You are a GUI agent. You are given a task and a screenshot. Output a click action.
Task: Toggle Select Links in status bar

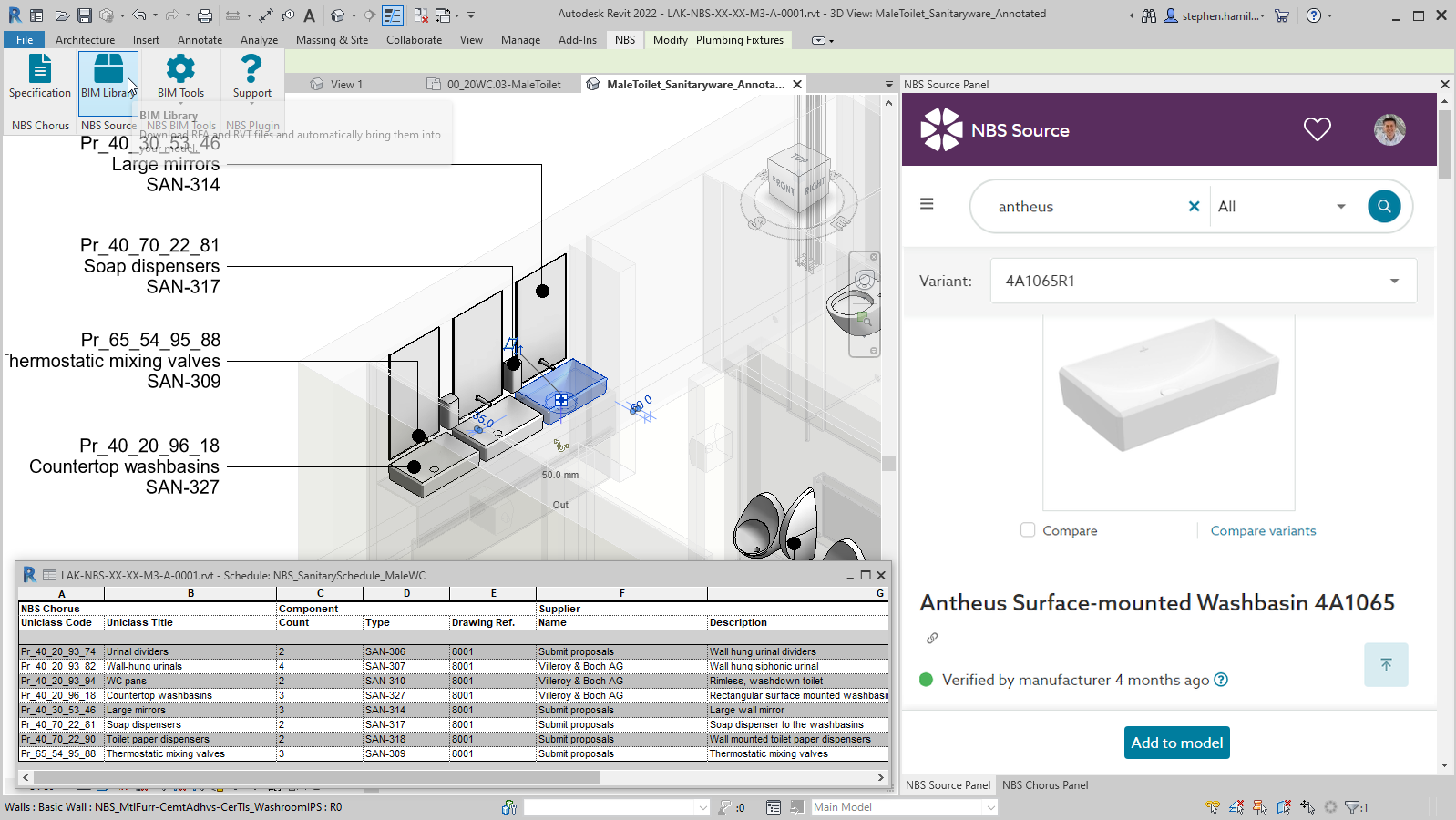coord(1213,807)
